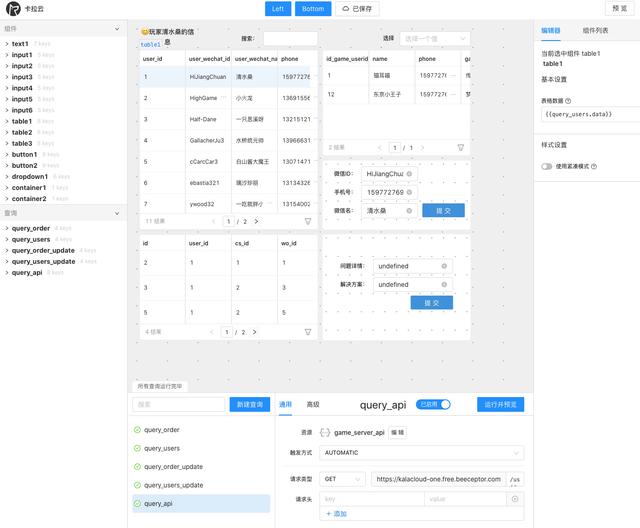Image resolution: width=640 pixels, height=528 pixels.
Task: Click the 添加 header link
Action: (x=336, y=514)
